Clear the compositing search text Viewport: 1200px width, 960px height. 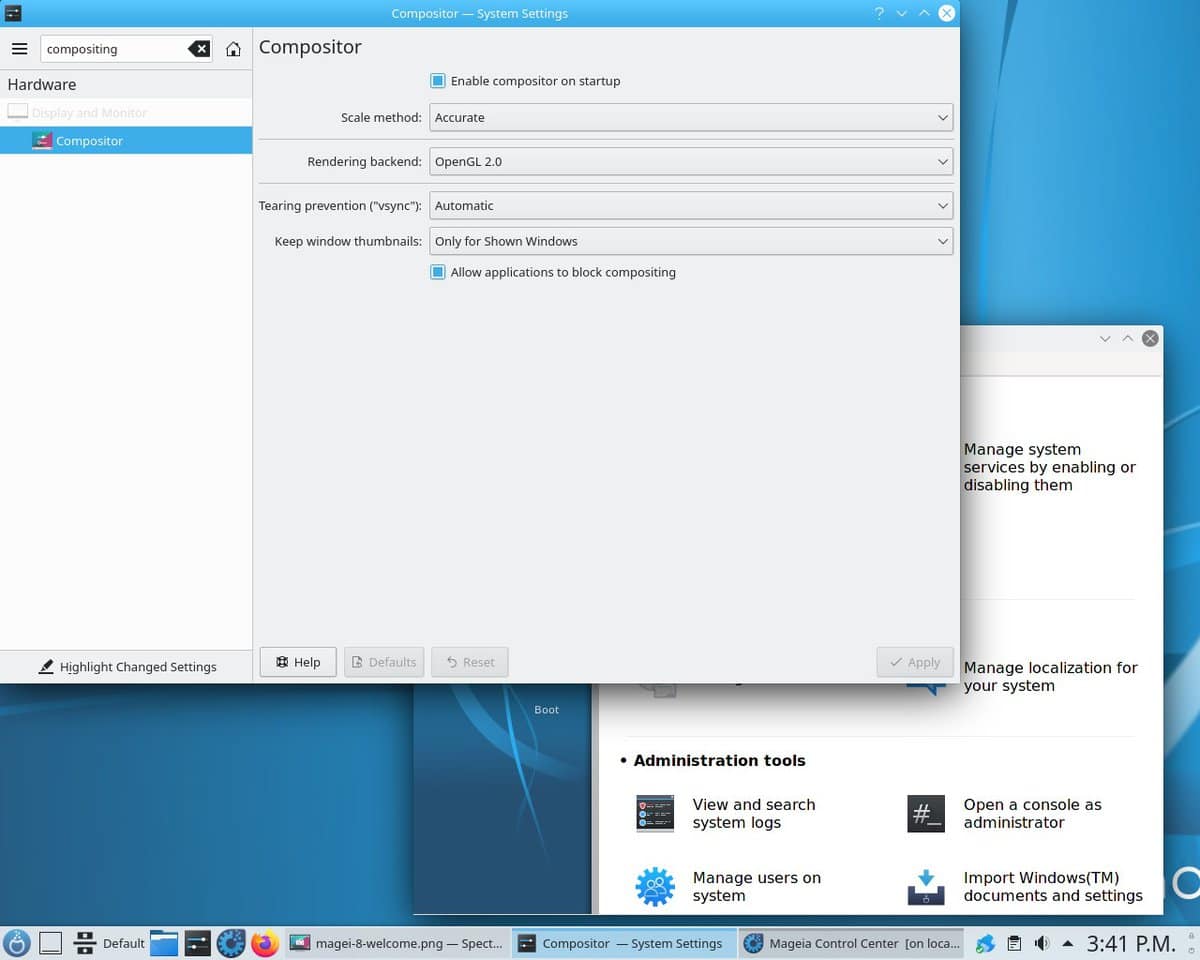(x=199, y=49)
